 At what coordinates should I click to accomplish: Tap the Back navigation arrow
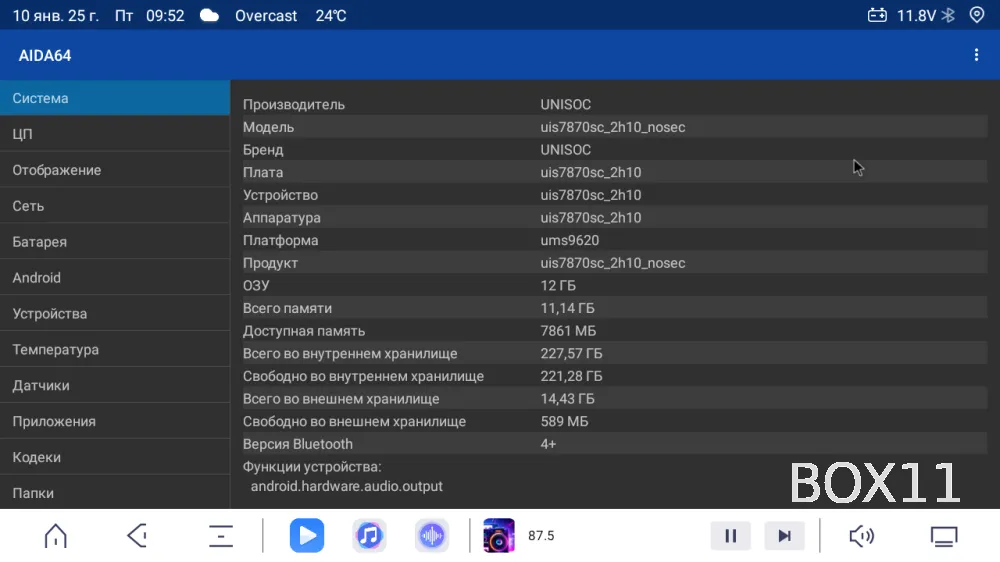click(137, 536)
